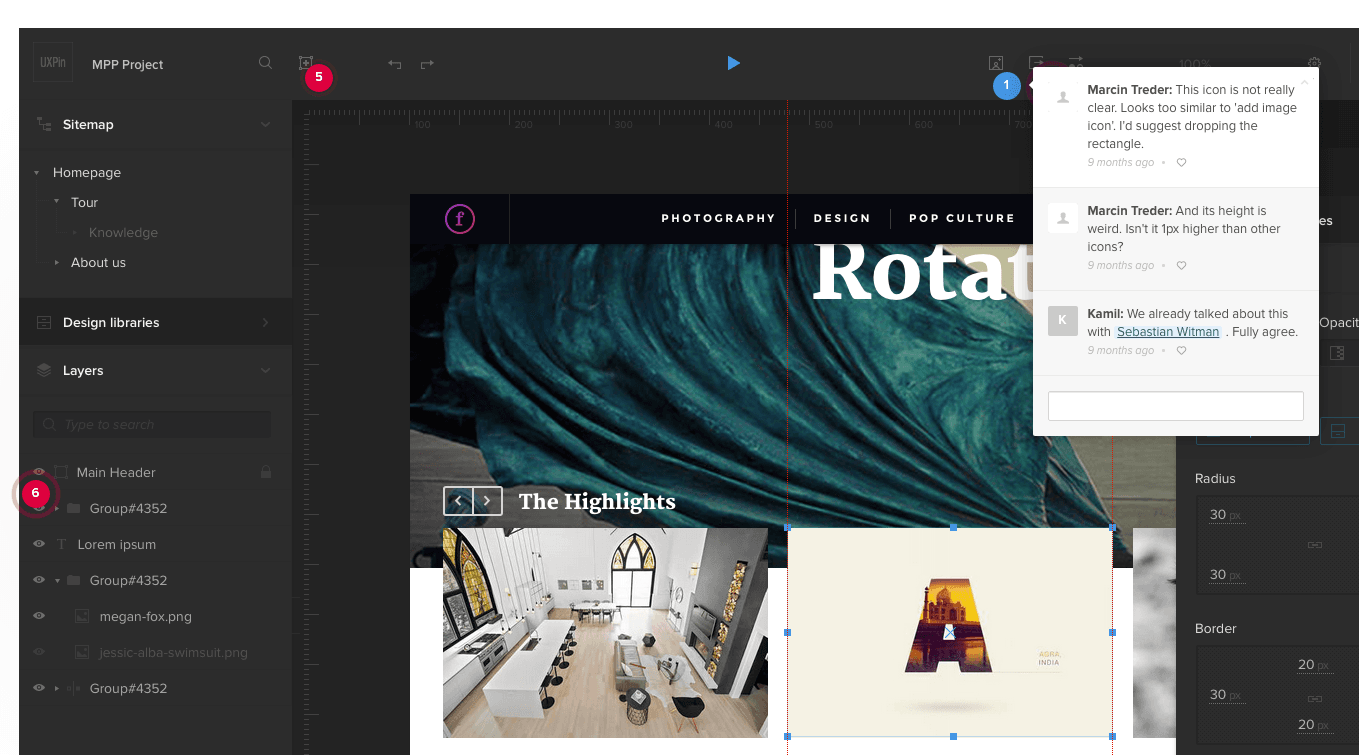Image resolution: width=1359 pixels, height=755 pixels.
Task: Expand the Design libraries panel
Action: pos(265,322)
